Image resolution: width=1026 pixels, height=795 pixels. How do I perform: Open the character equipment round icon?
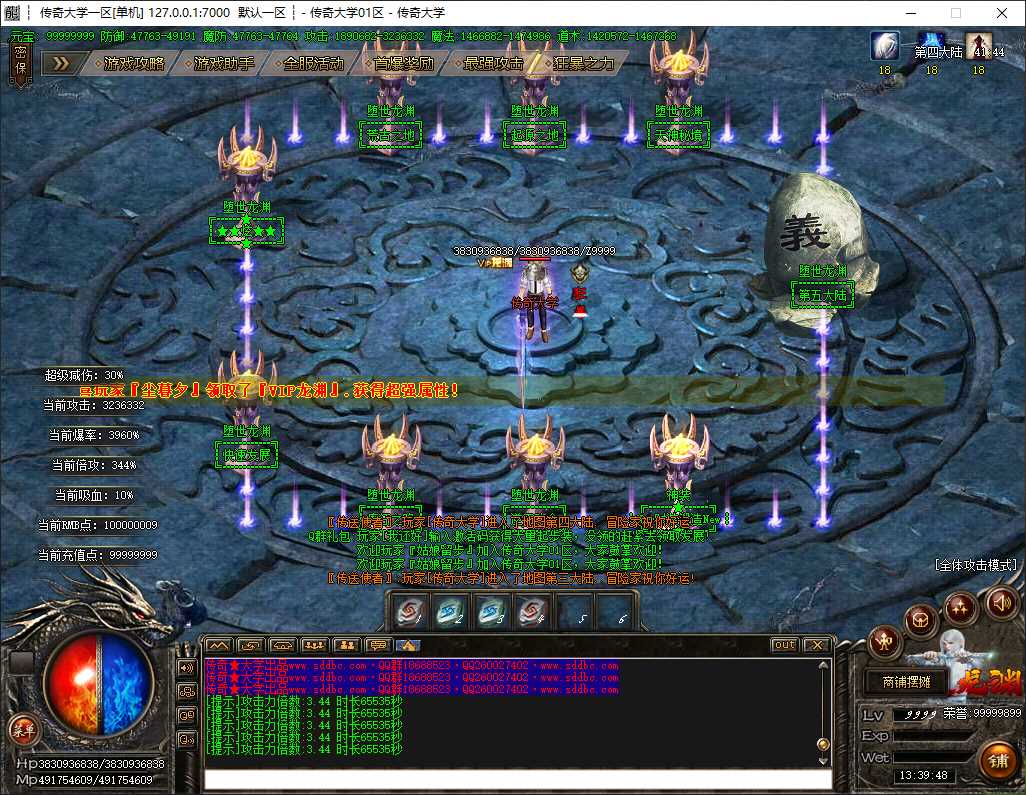coord(885,642)
